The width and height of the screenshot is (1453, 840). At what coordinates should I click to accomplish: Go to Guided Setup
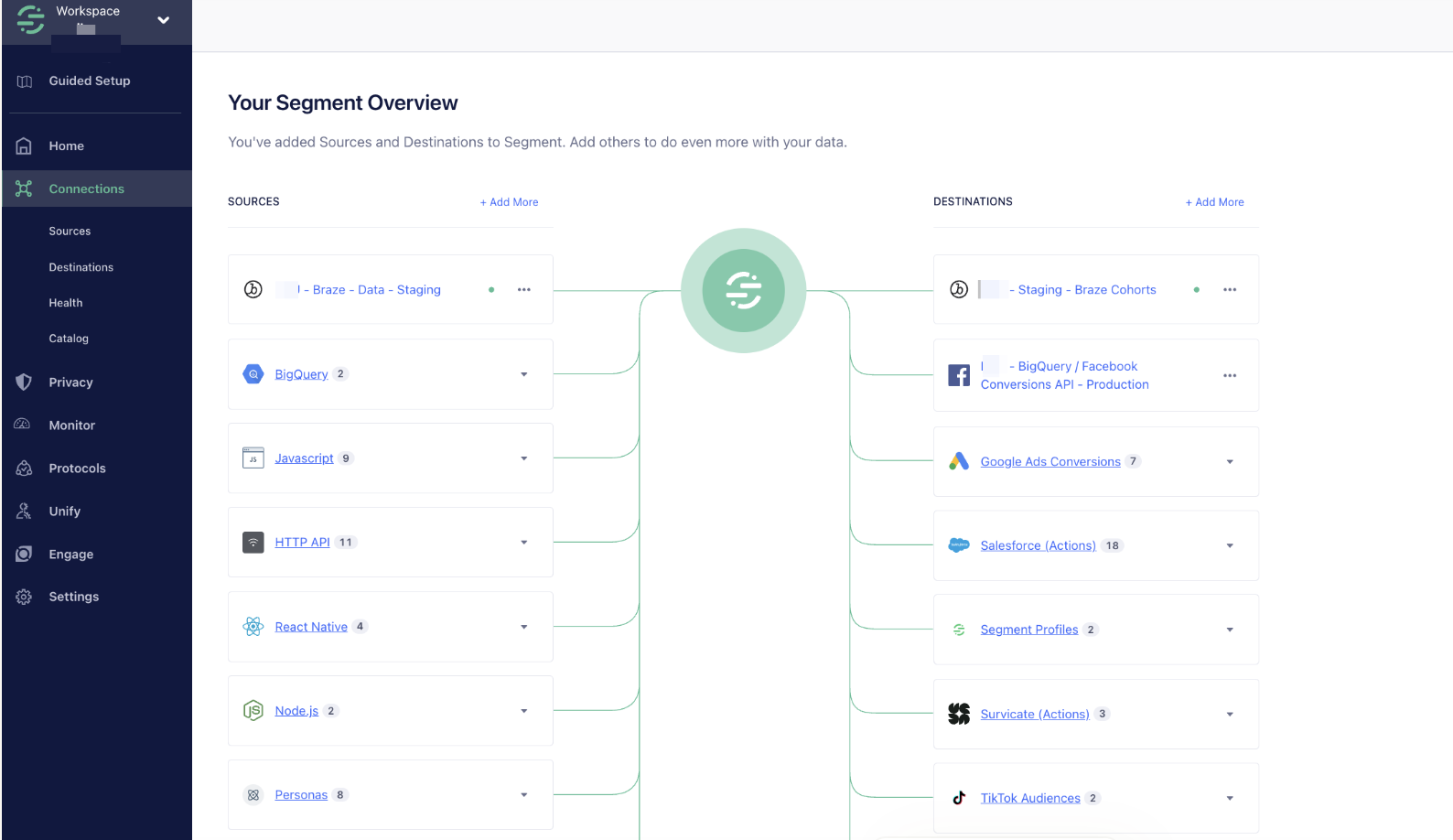tap(90, 81)
